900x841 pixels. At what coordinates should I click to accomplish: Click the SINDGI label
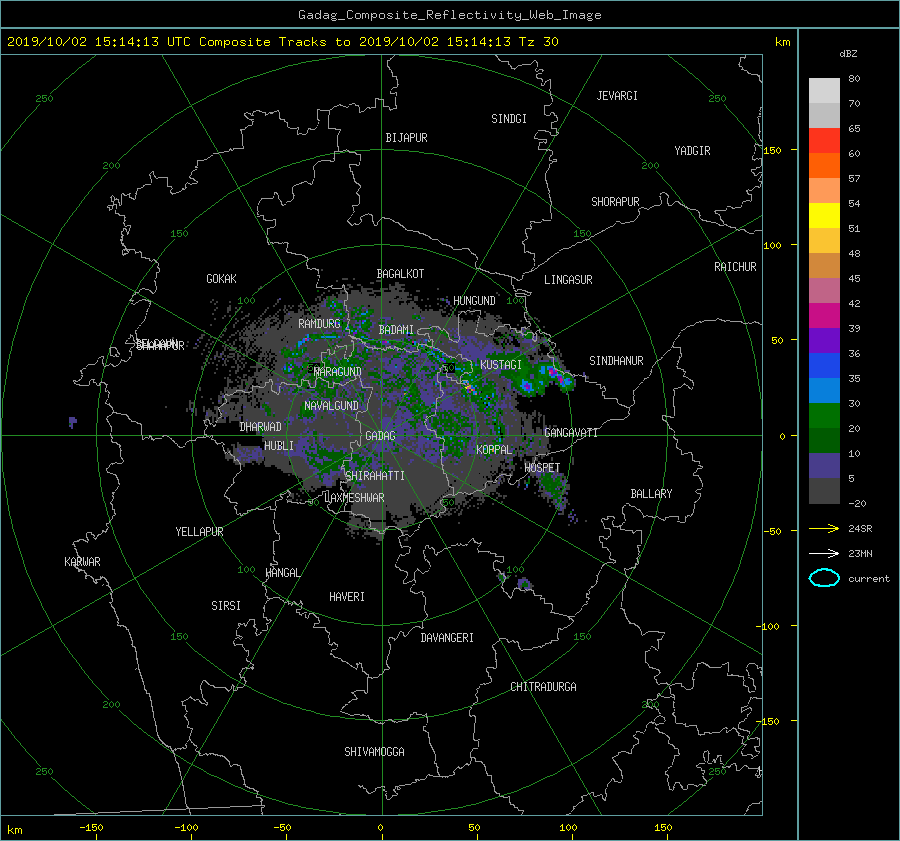click(509, 119)
